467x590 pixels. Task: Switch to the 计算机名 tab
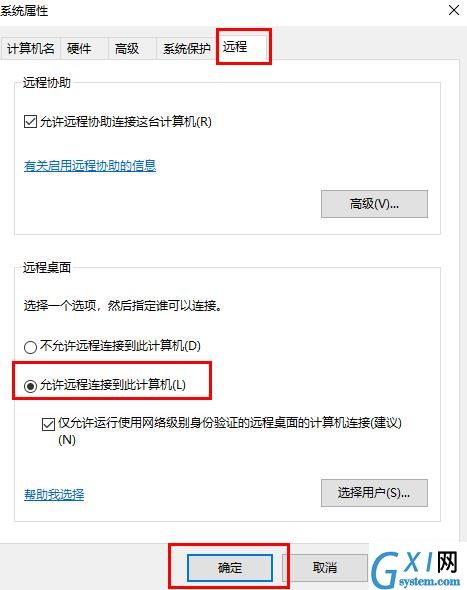click(x=30, y=48)
